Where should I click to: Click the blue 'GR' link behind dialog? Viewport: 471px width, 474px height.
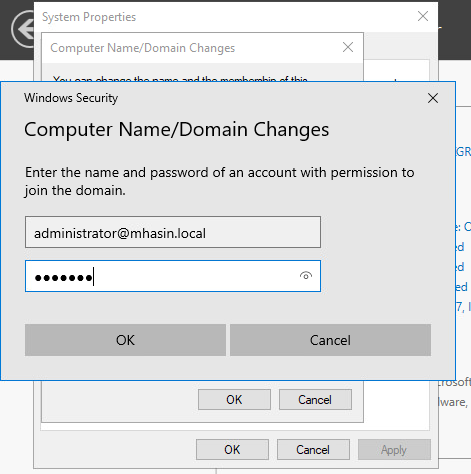pyautogui.click(x=463, y=152)
